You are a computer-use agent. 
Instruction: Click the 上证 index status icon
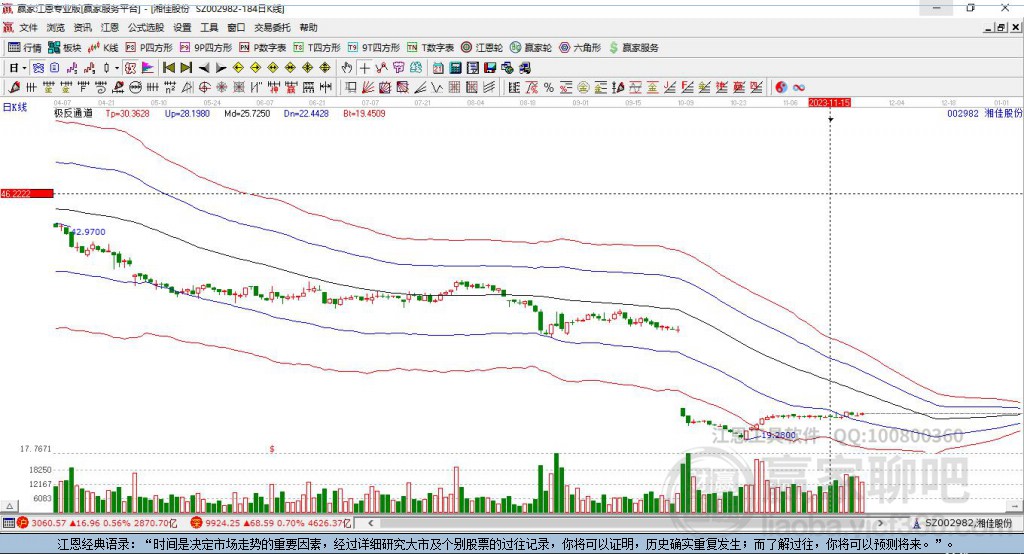[23, 523]
